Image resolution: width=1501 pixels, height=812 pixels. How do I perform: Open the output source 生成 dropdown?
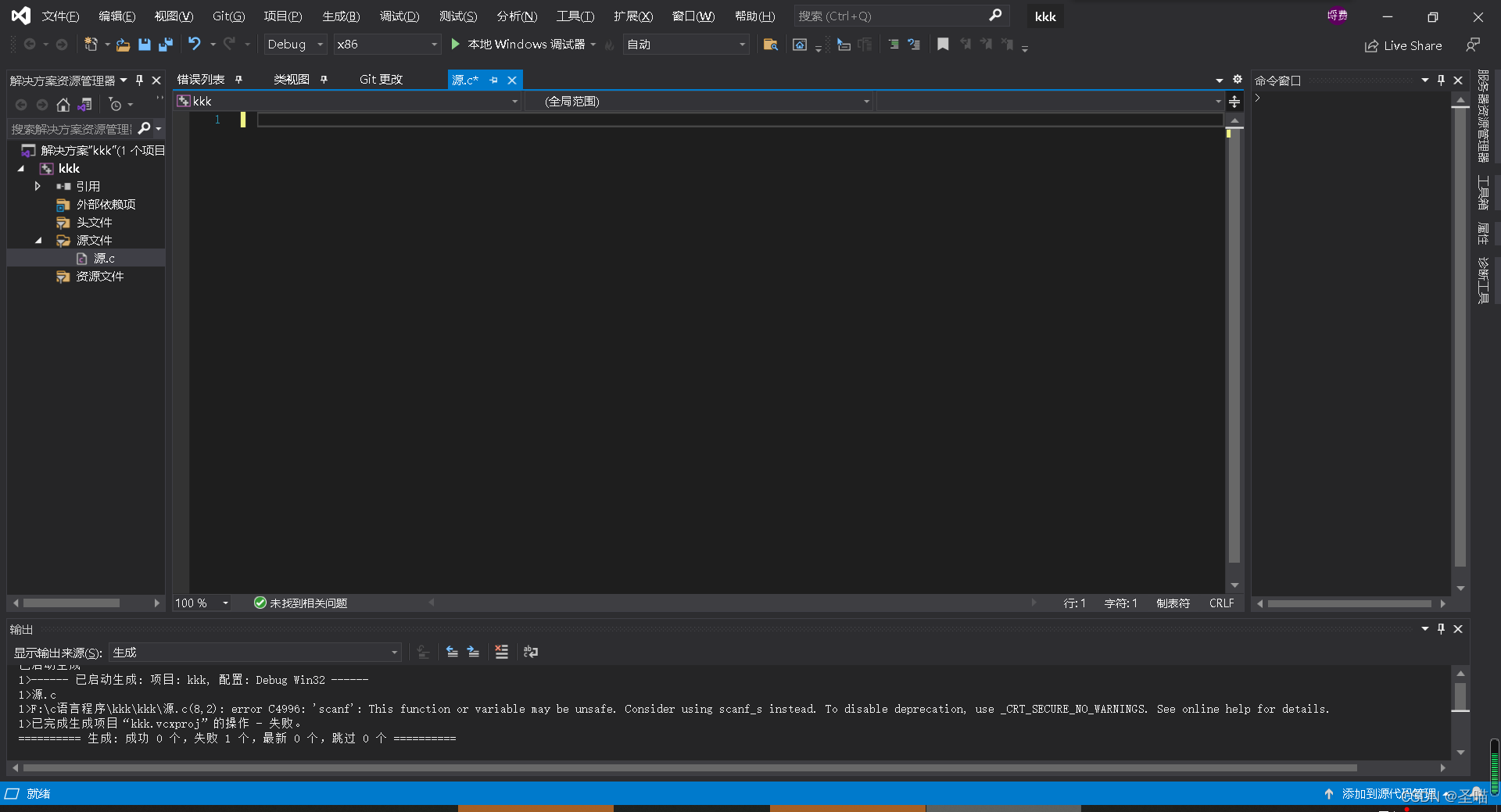255,653
